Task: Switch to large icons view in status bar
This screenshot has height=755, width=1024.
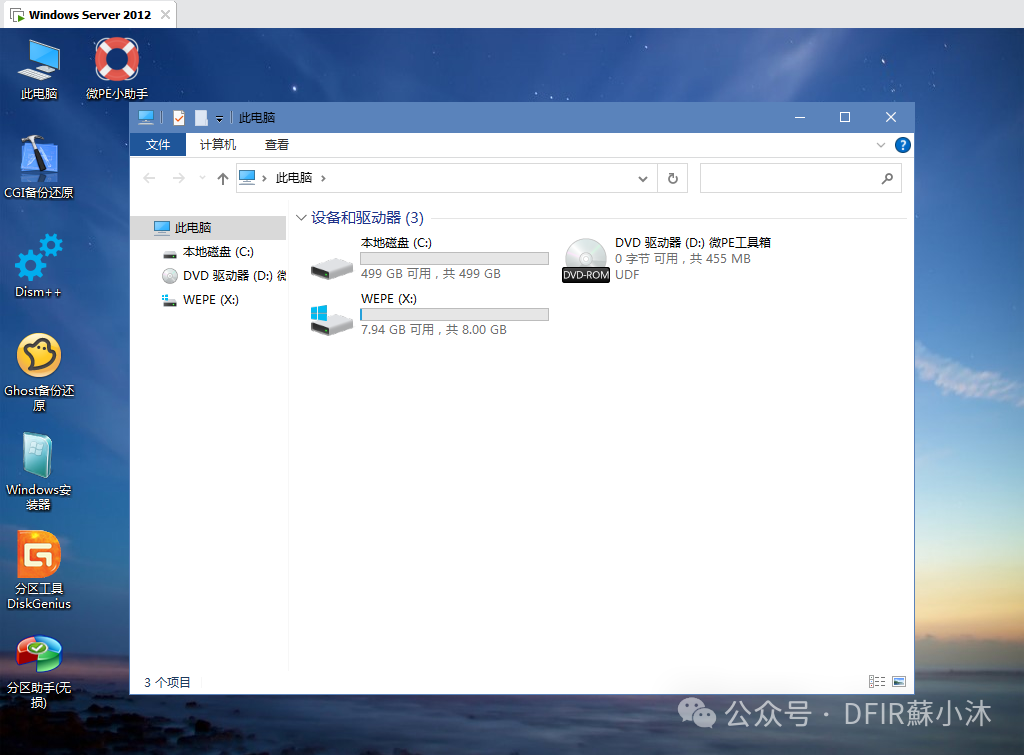Action: pyautogui.click(x=899, y=682)
